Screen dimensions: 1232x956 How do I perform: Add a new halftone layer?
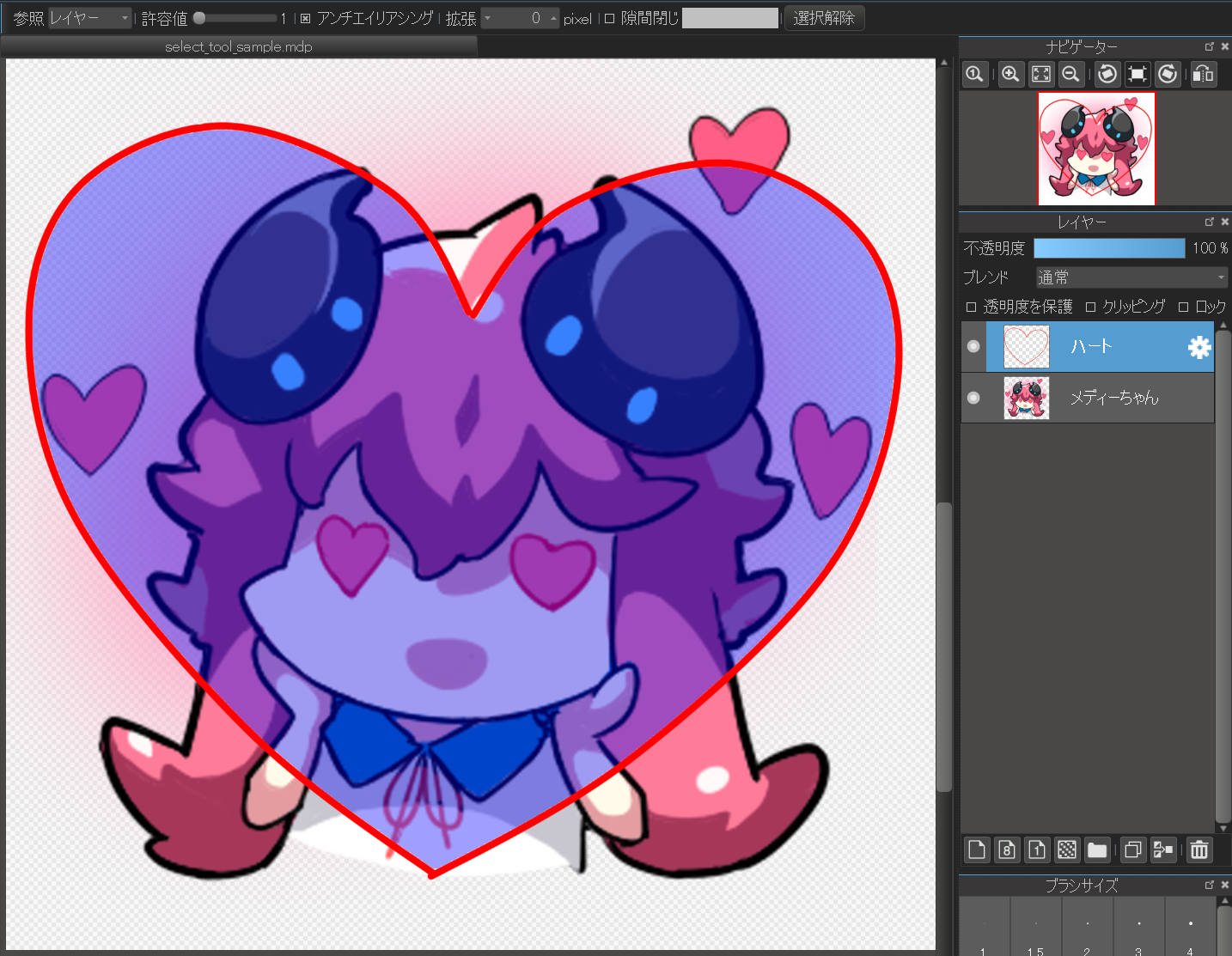(x=1067, y=849)
